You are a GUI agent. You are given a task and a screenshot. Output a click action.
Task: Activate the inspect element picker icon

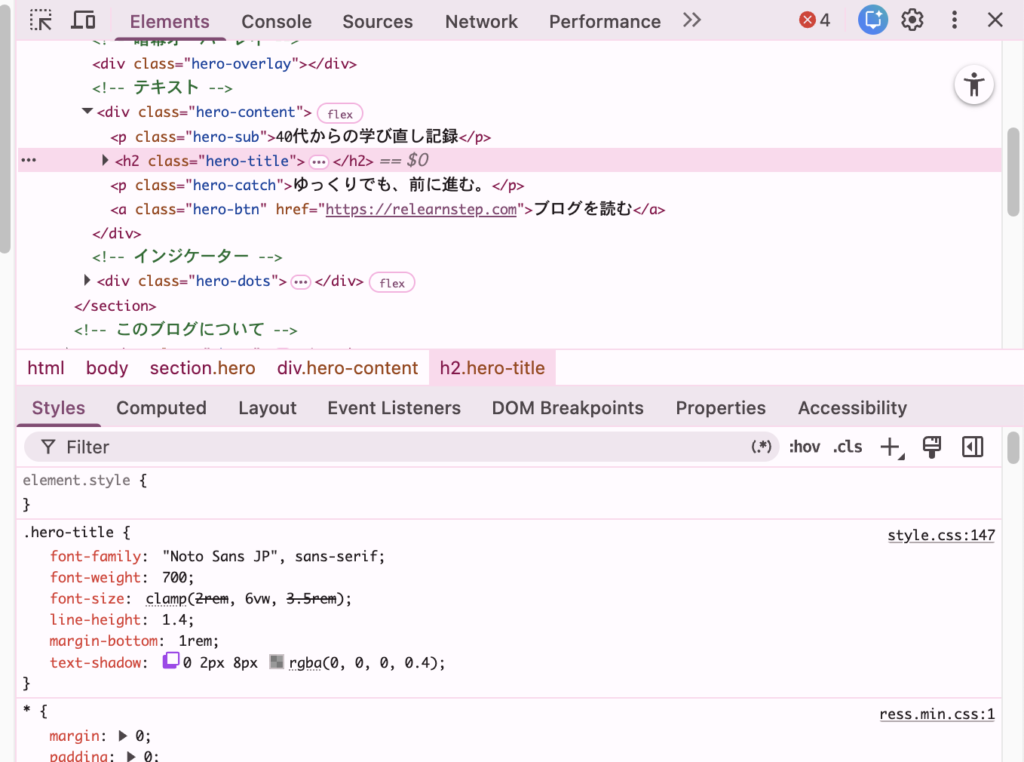click(40, 21)
